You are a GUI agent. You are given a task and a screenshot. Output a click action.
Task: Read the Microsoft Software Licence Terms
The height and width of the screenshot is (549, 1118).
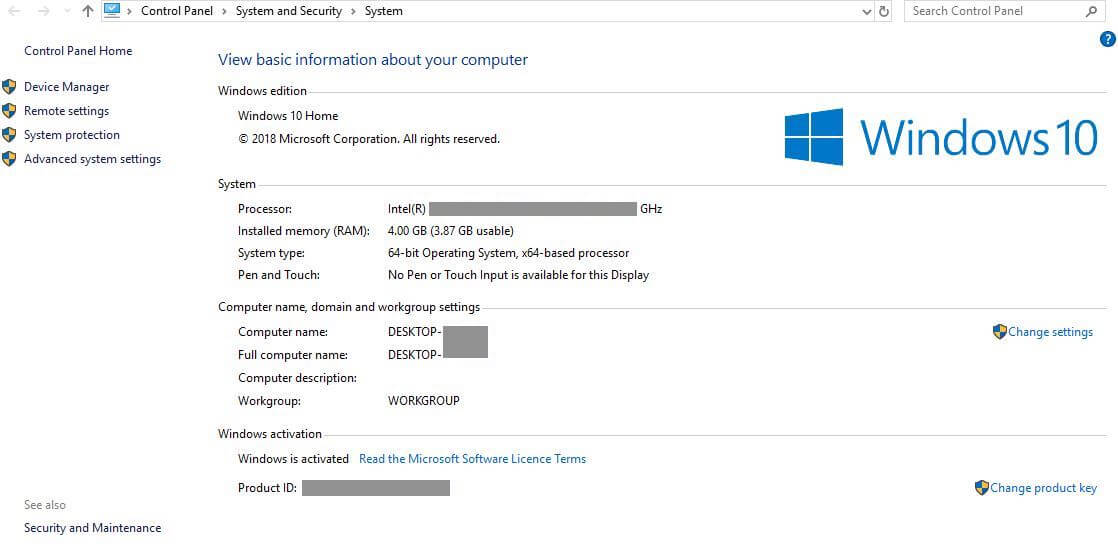472,458
